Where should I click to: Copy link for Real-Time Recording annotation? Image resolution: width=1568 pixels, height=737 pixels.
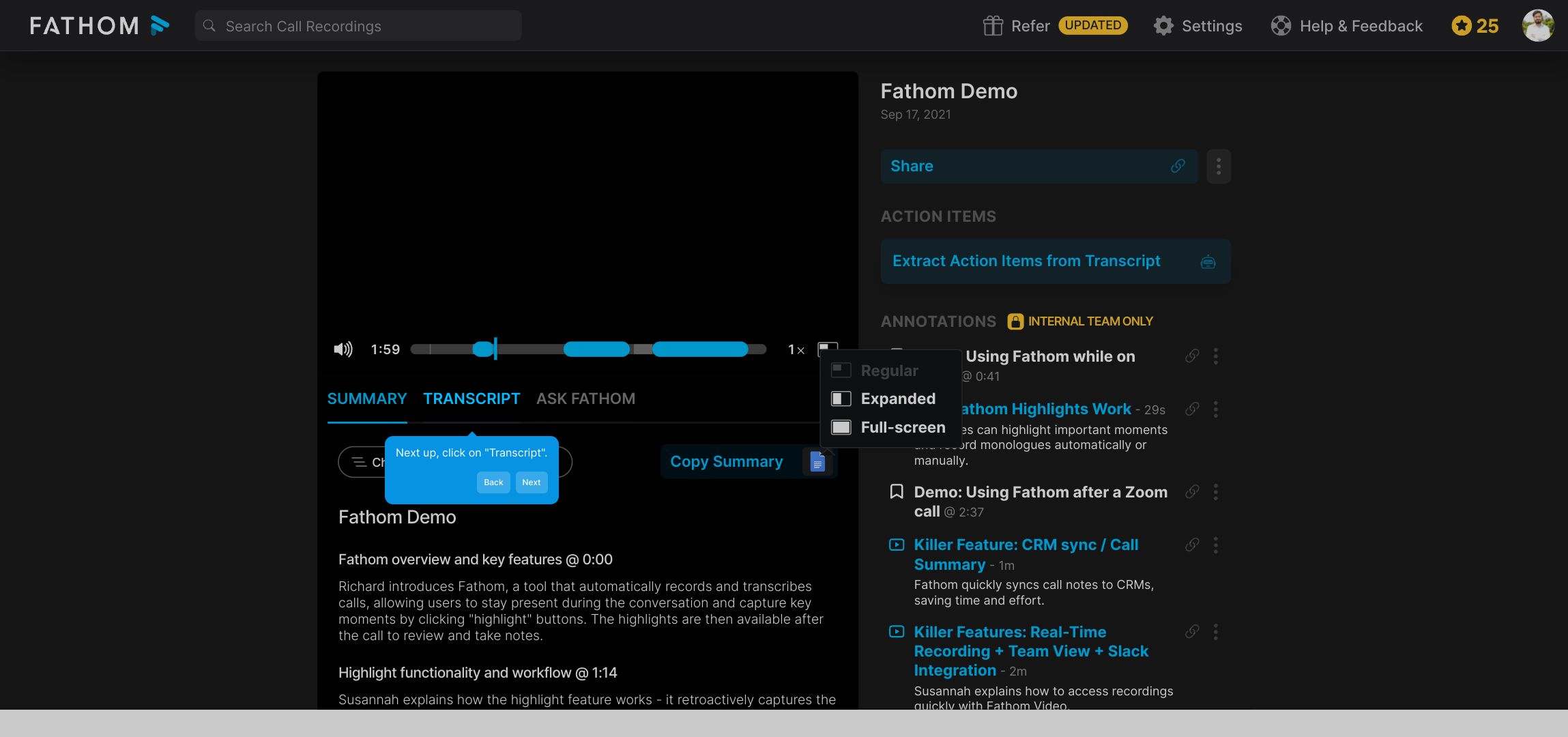click(x=1192, y=631)
